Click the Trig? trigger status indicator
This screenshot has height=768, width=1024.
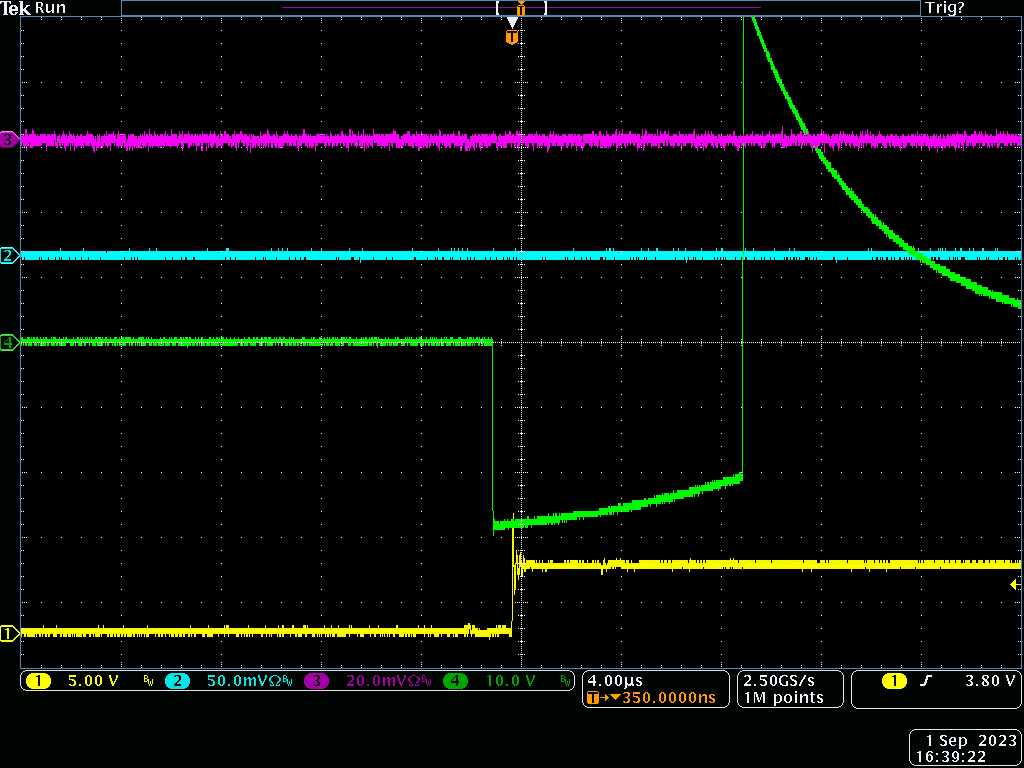click(945, 8)
